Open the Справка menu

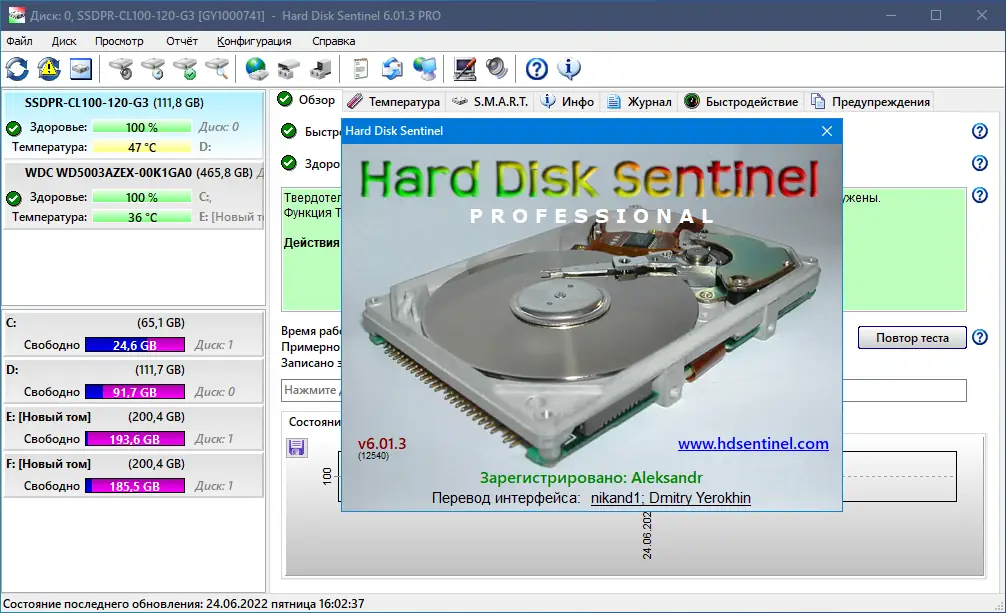click(x=334, y=41)
